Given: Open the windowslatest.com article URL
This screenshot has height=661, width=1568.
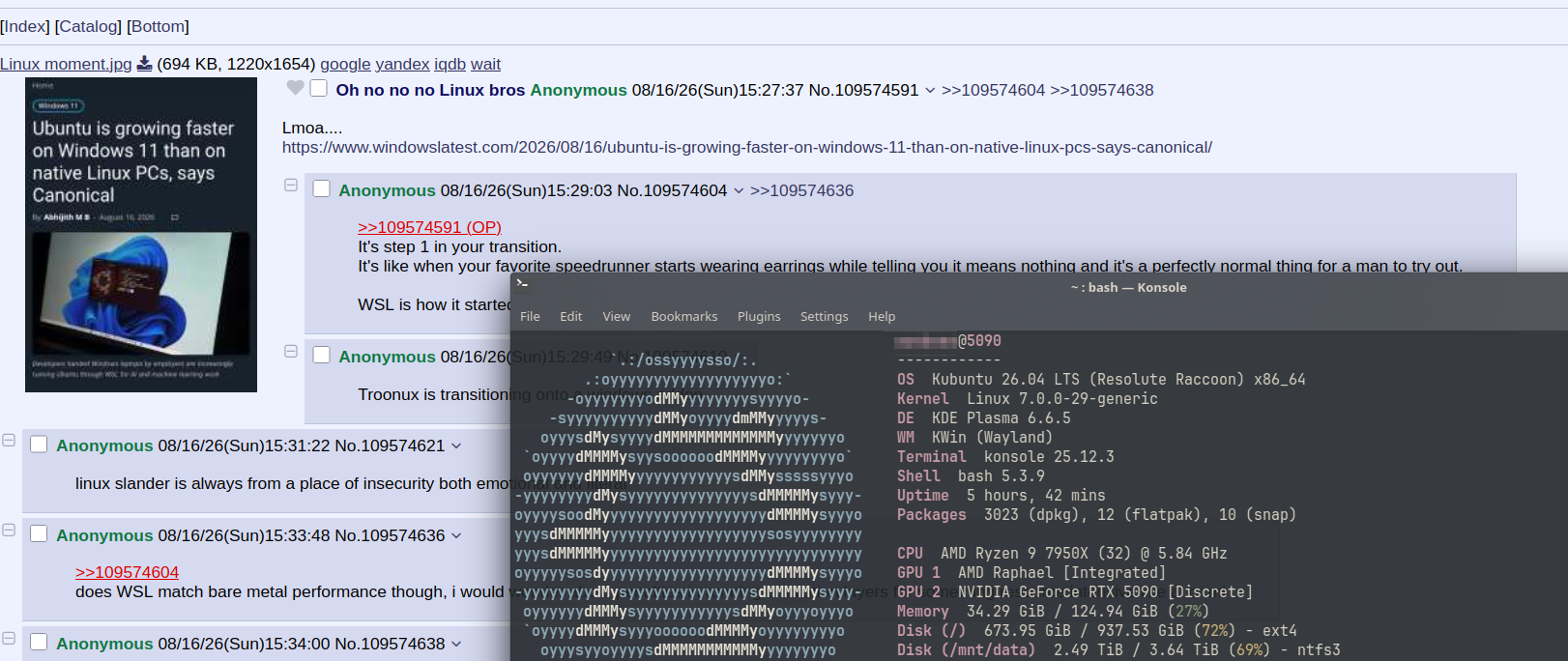Looking at the screenshot, I should (x=747, y=147).
